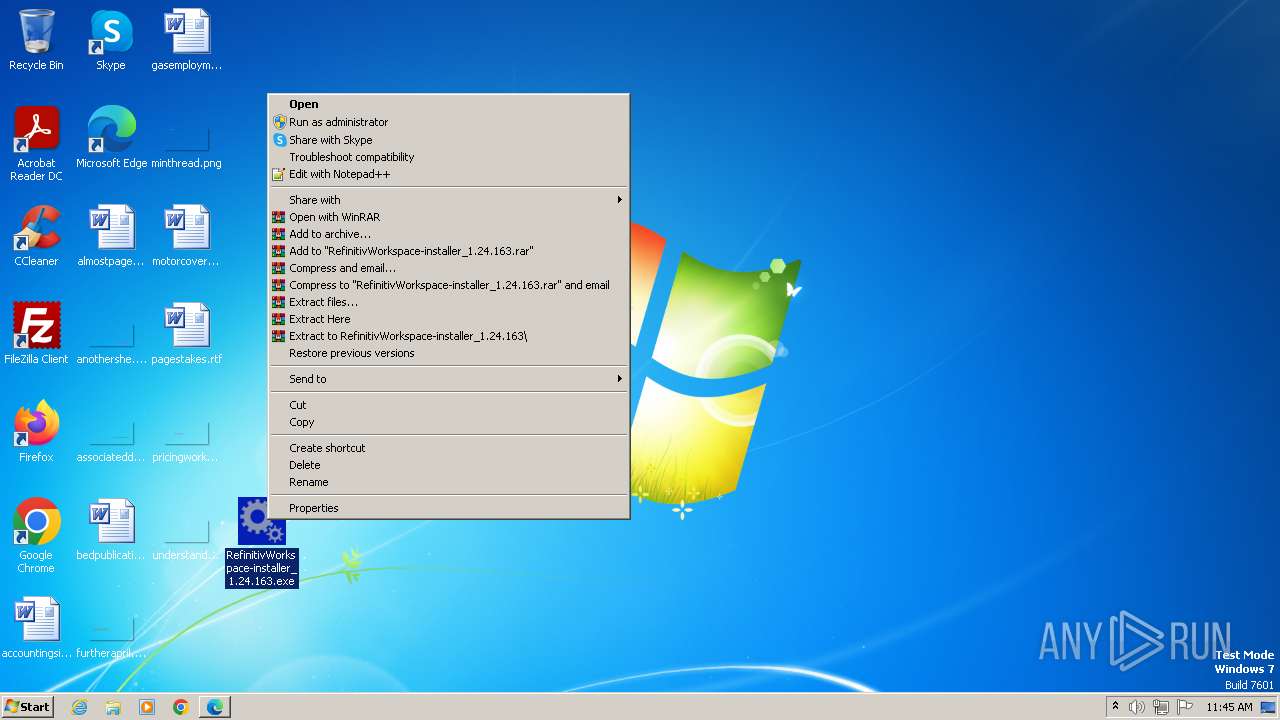Screen dimensions: 1280x720
Task: Choose Troubleshoot compatibility
Action: [449, 157]
